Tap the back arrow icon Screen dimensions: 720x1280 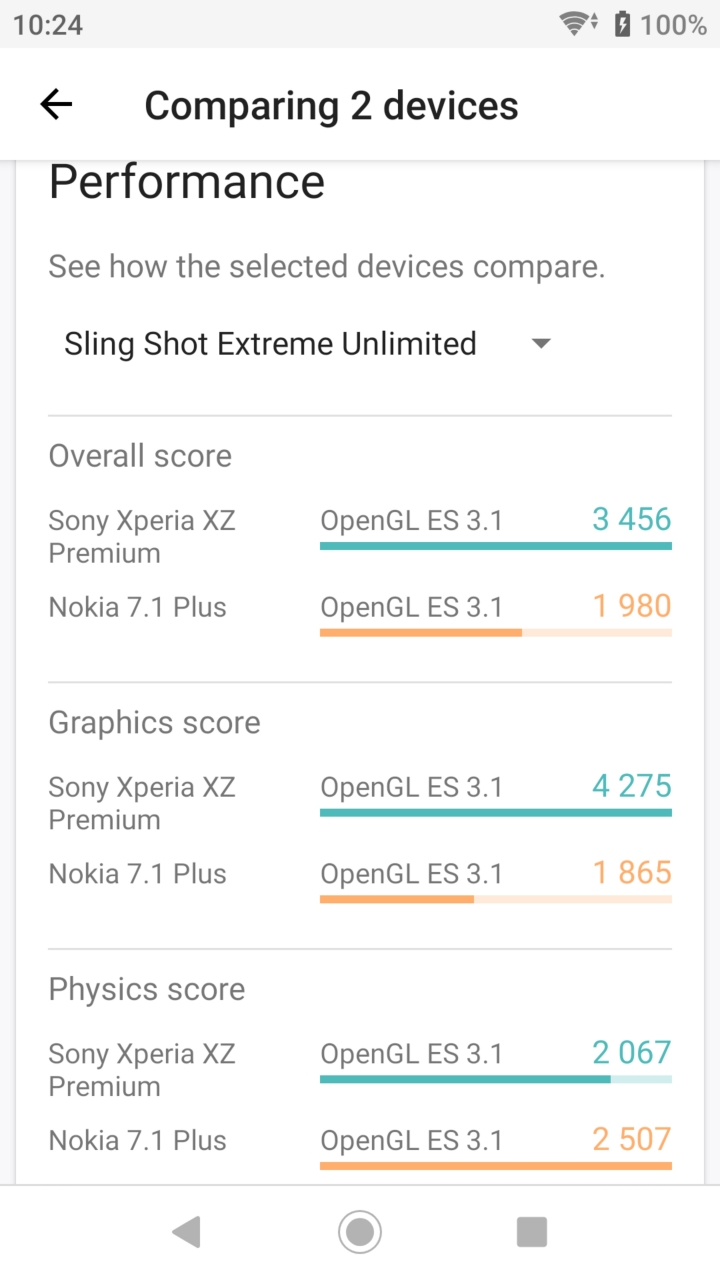tap(56, 104)
